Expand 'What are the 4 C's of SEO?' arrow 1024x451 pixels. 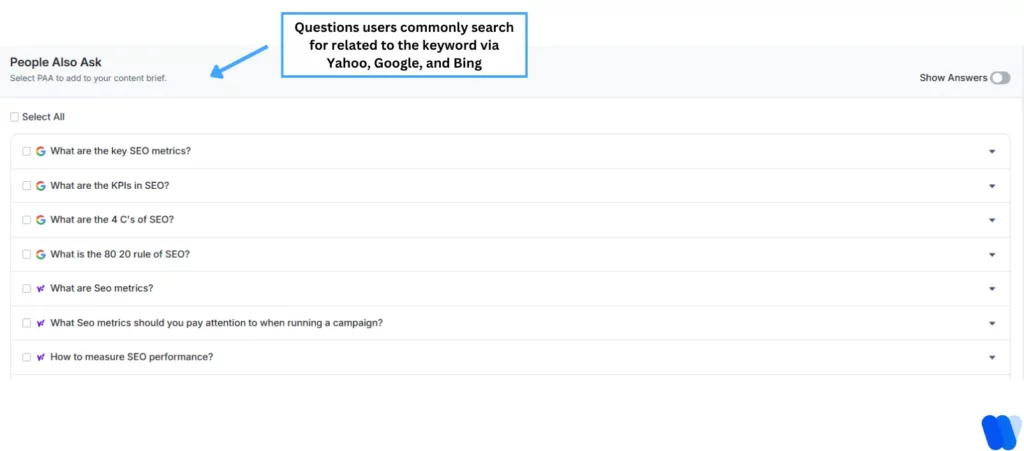click(x=992, y=220)
